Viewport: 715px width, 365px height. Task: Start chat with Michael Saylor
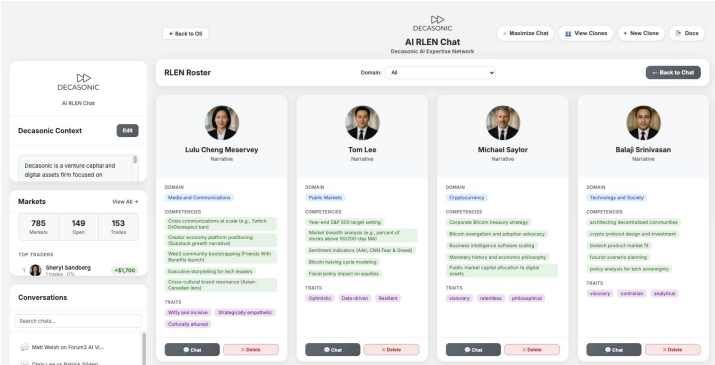(x=473, y=350)
